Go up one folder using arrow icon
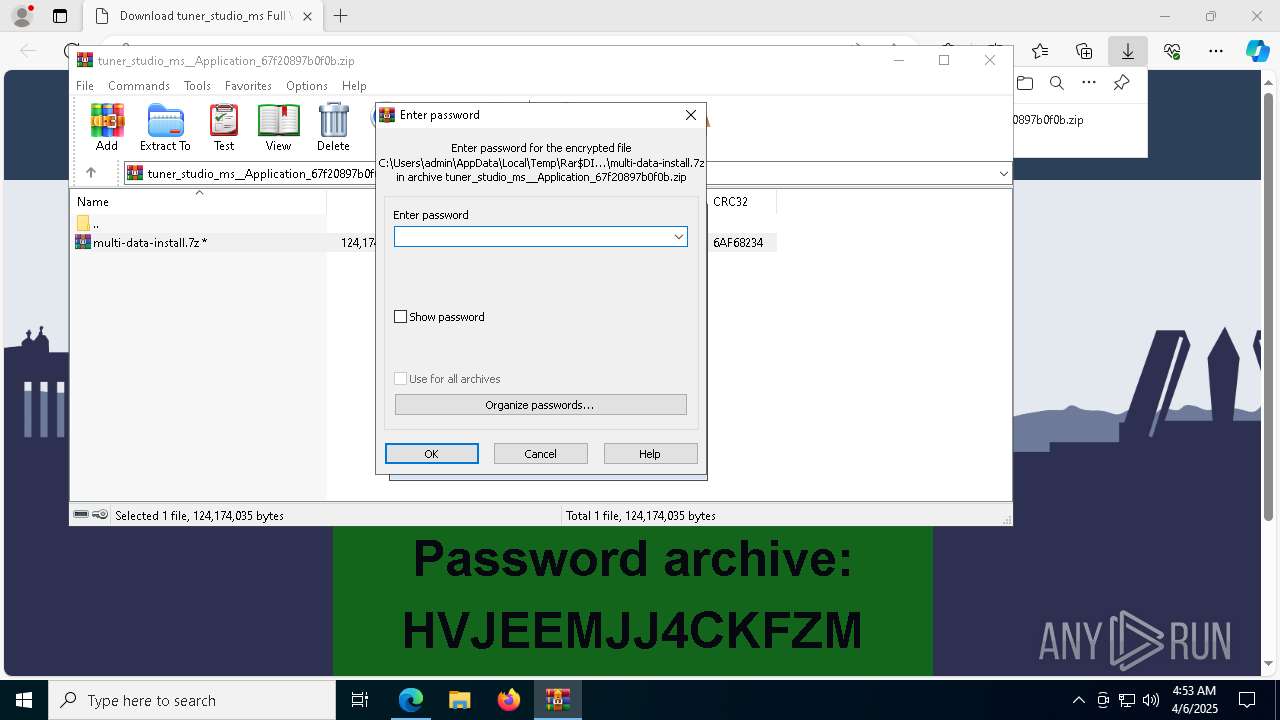Screen dimensions: 1280x720 91,173
